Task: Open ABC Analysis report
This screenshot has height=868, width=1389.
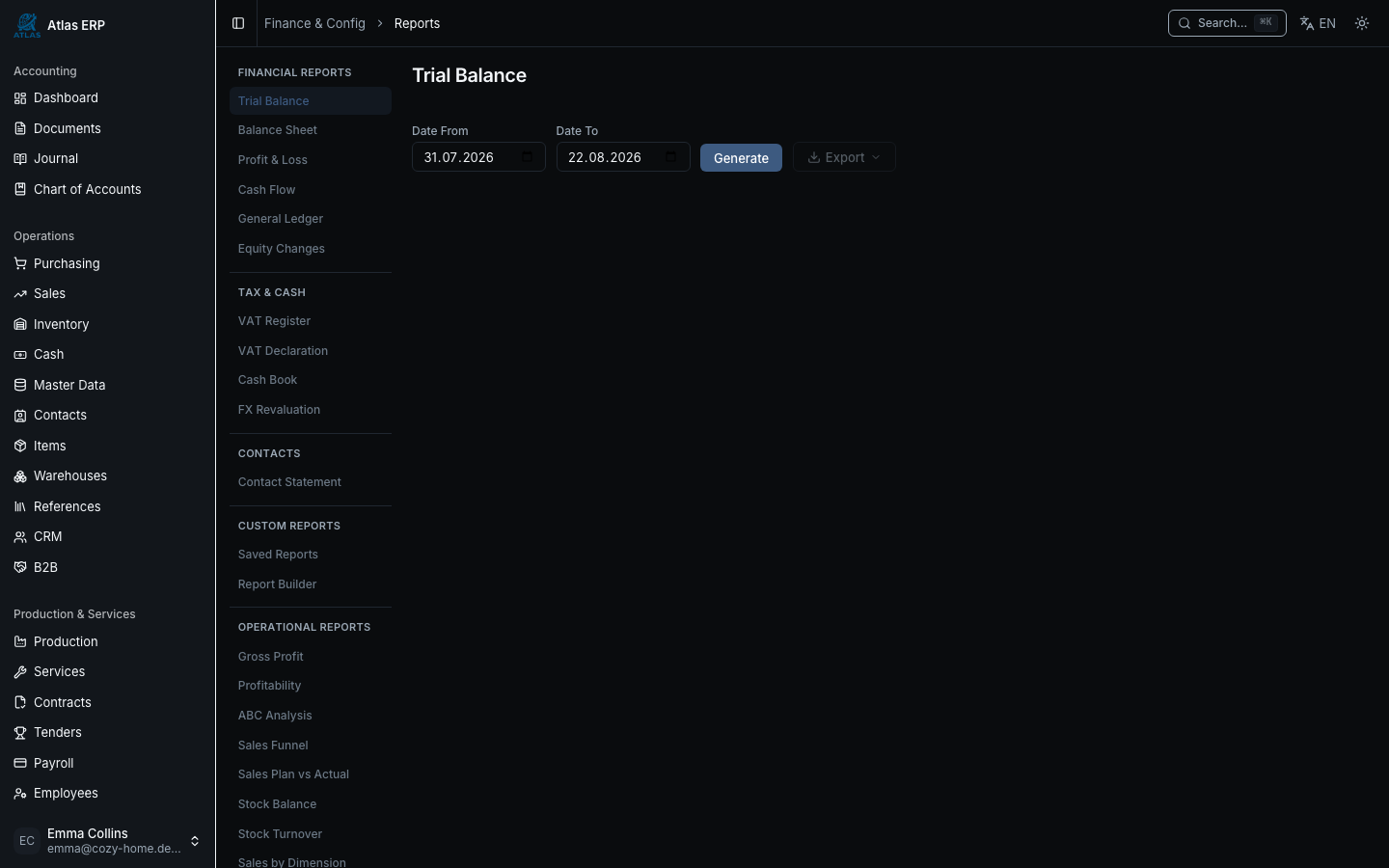Action: [311, 716]
